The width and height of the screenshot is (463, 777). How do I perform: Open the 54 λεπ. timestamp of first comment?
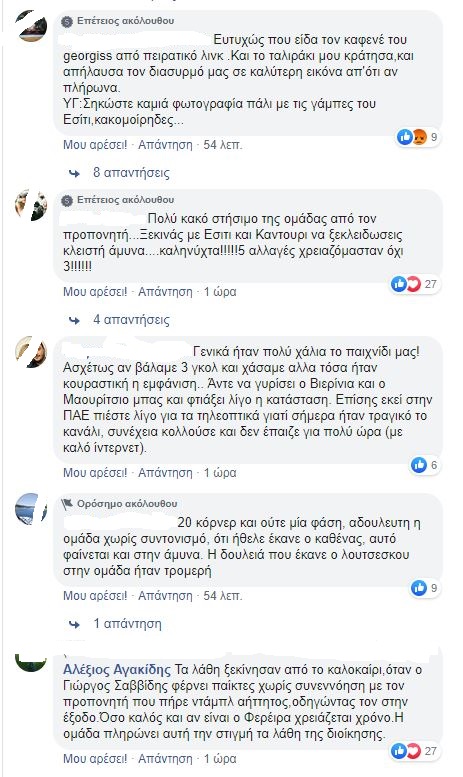point(223,145)
